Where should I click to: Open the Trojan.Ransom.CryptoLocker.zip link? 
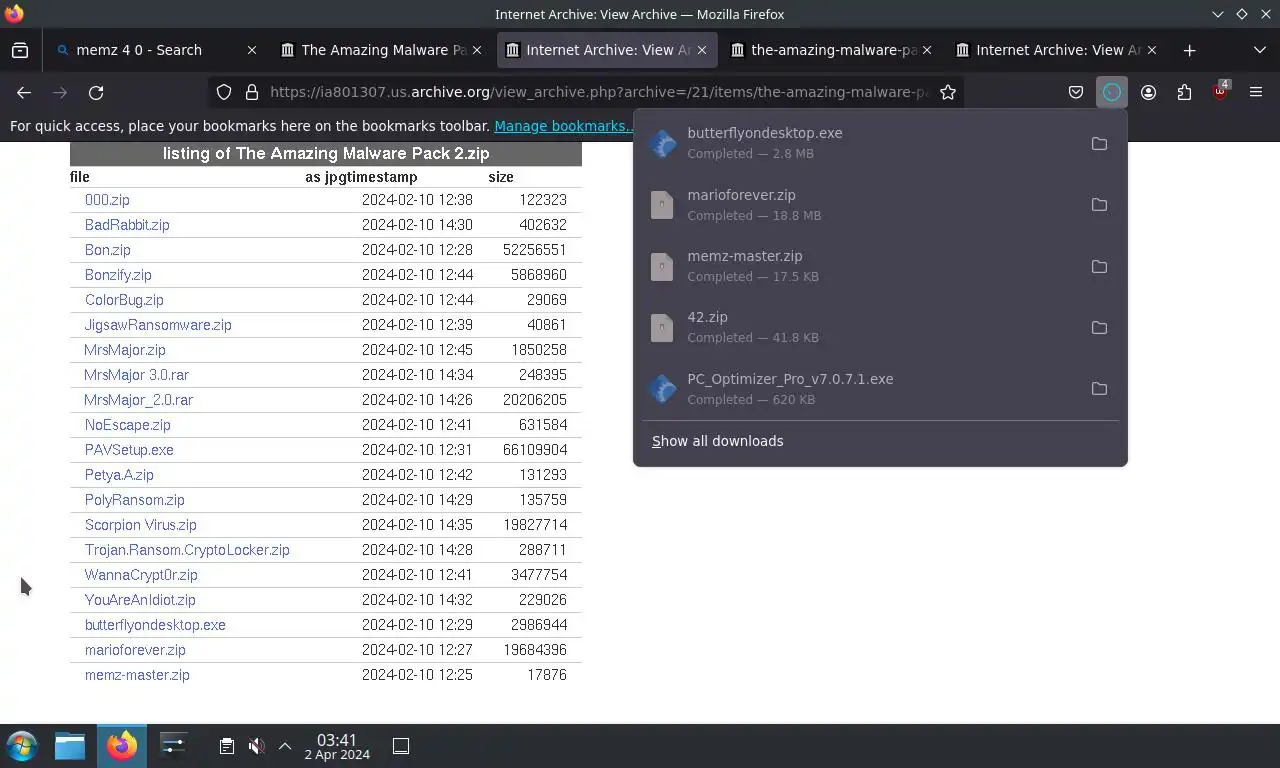coord(187,550)
